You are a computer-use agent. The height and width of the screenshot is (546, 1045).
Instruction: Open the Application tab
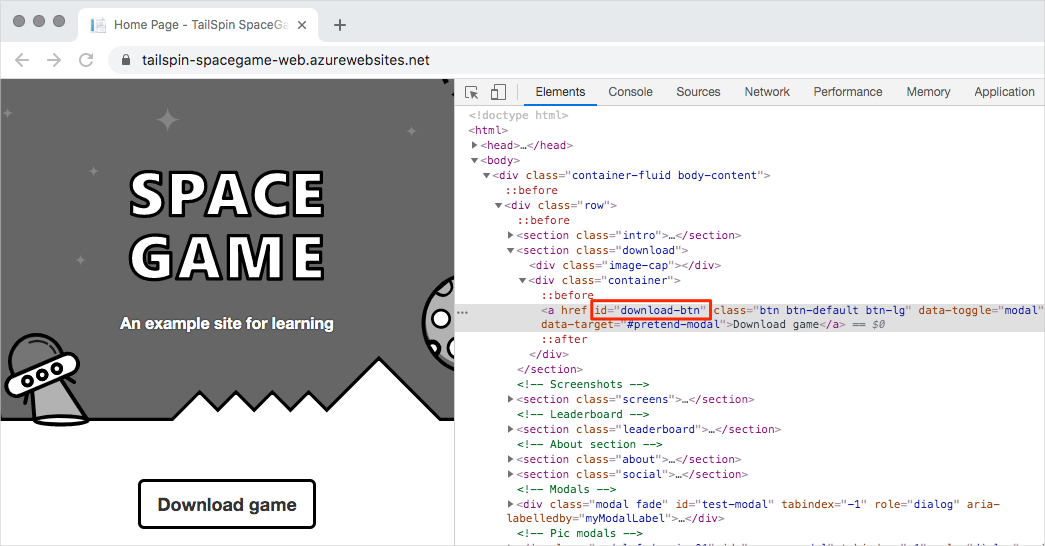point(1004,92)
